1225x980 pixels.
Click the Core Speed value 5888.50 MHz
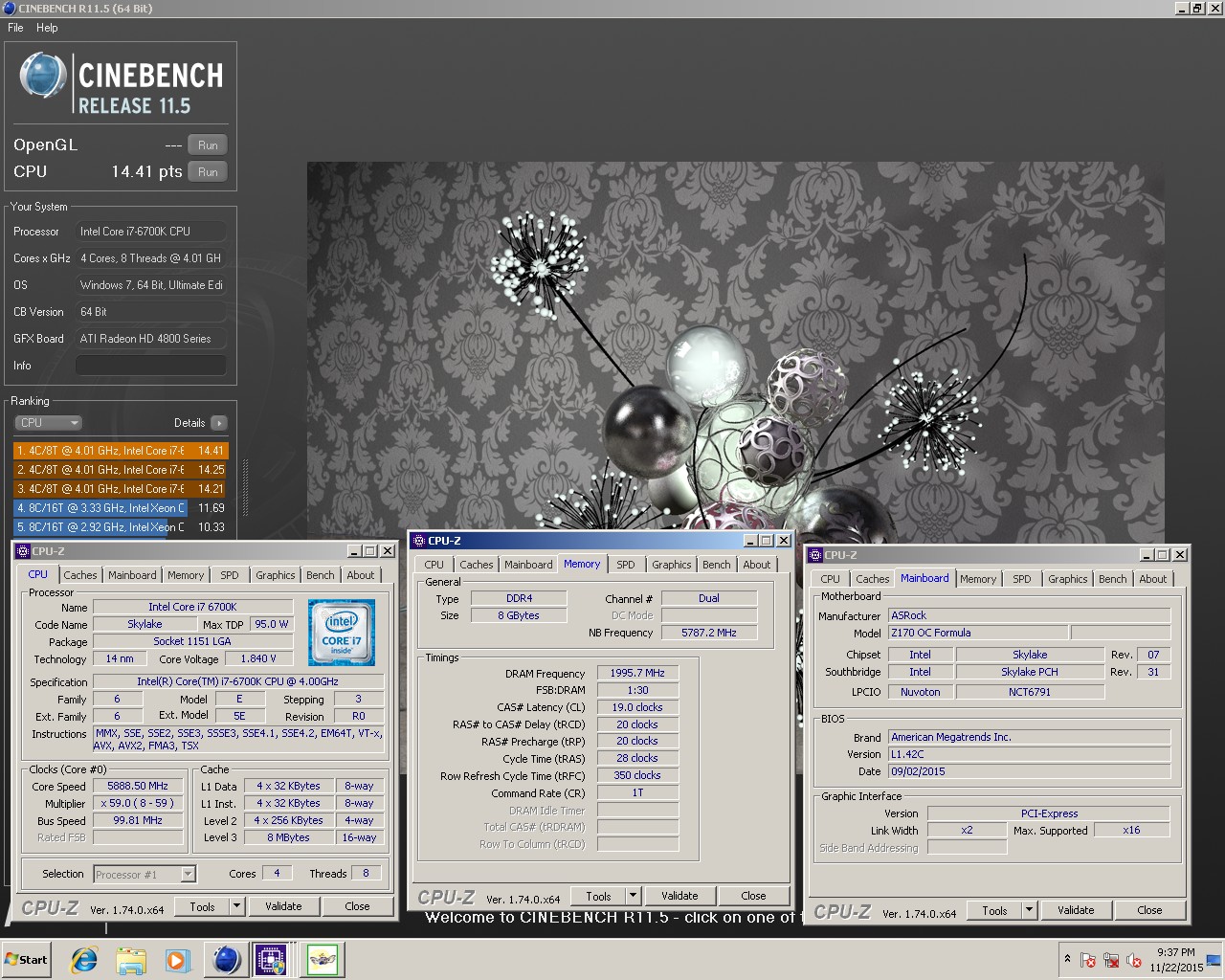[138, 786]
